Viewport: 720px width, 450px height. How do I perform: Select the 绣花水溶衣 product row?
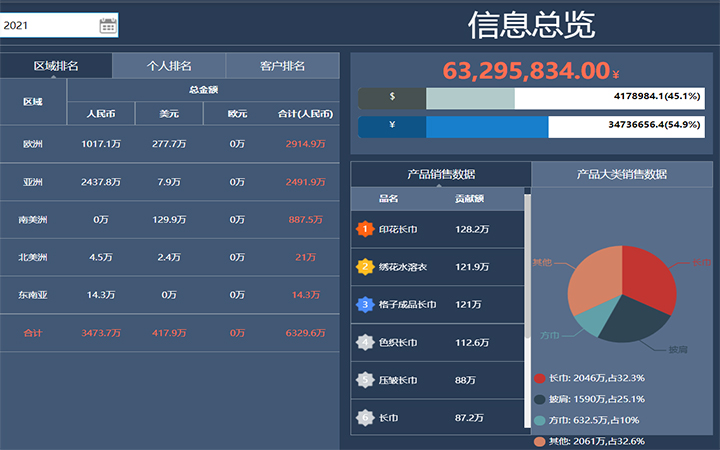437,267
